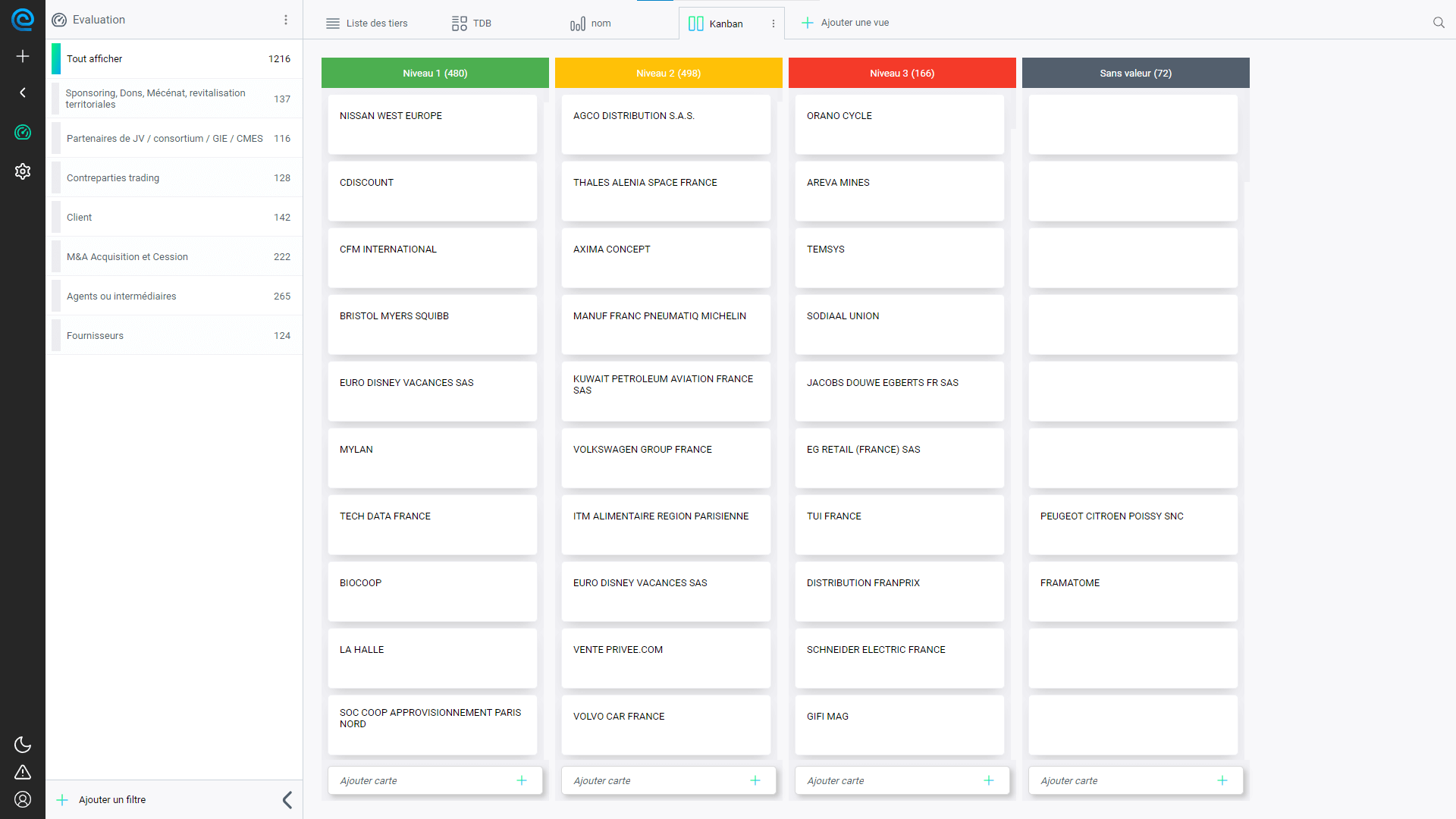Select the M&A Acquisition et Cession filter
1456x819 pixels.
[176, 256]
